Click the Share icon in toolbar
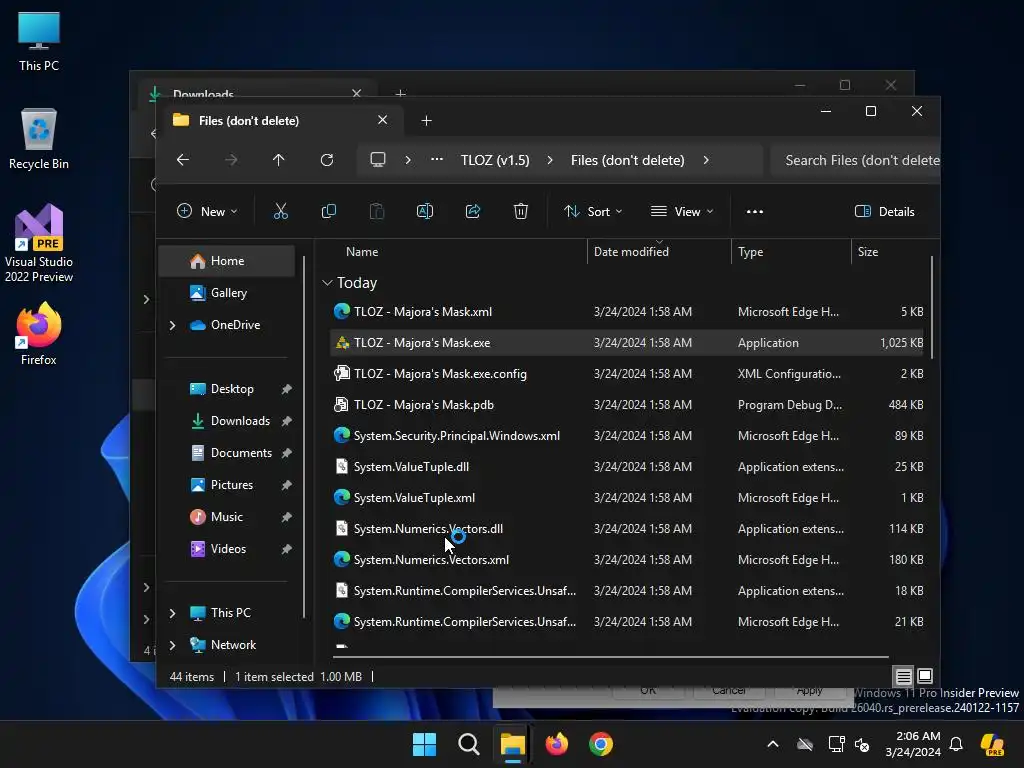The width and height of the screenshot is (1024, 768). (x=473, y=211)
